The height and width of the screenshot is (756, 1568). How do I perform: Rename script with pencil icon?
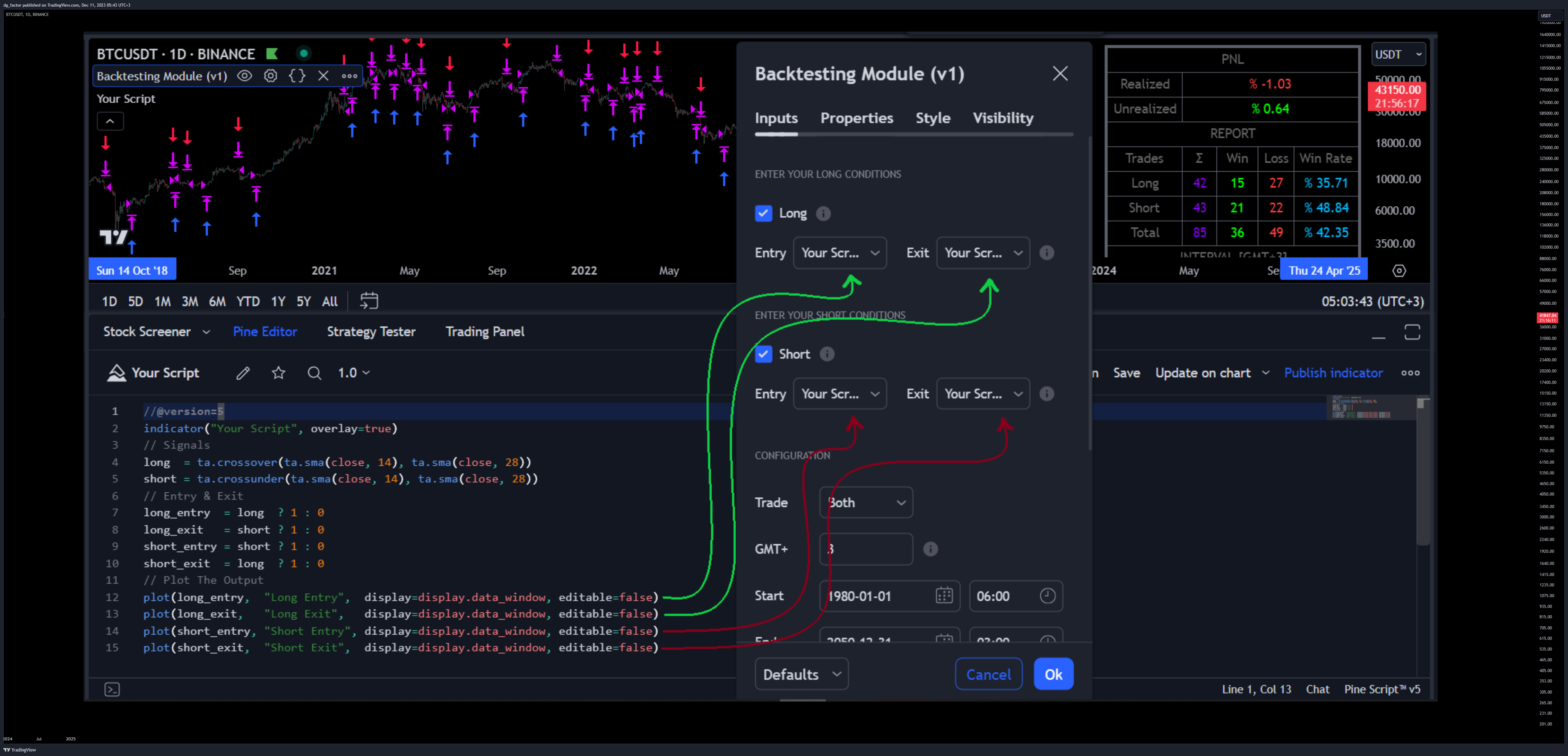[x=243, y=373]
